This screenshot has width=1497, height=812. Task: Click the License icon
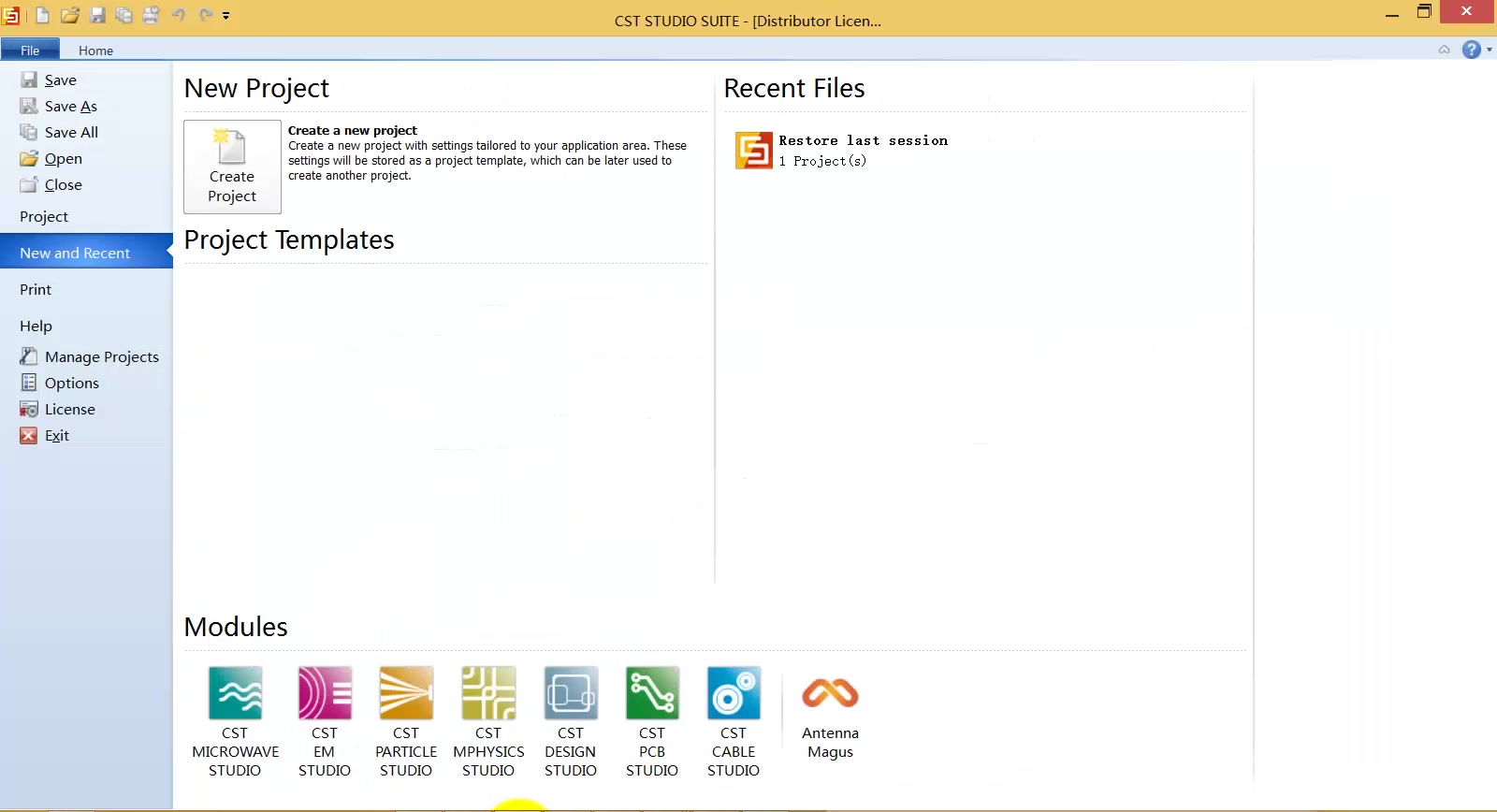[x=29, y=409]
